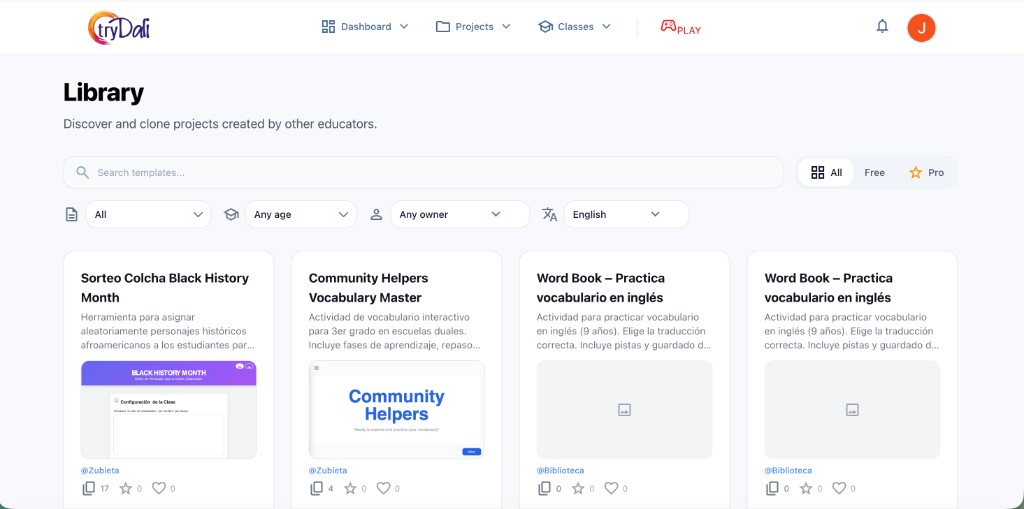Switch to Free templates filter

pos(874,172)
